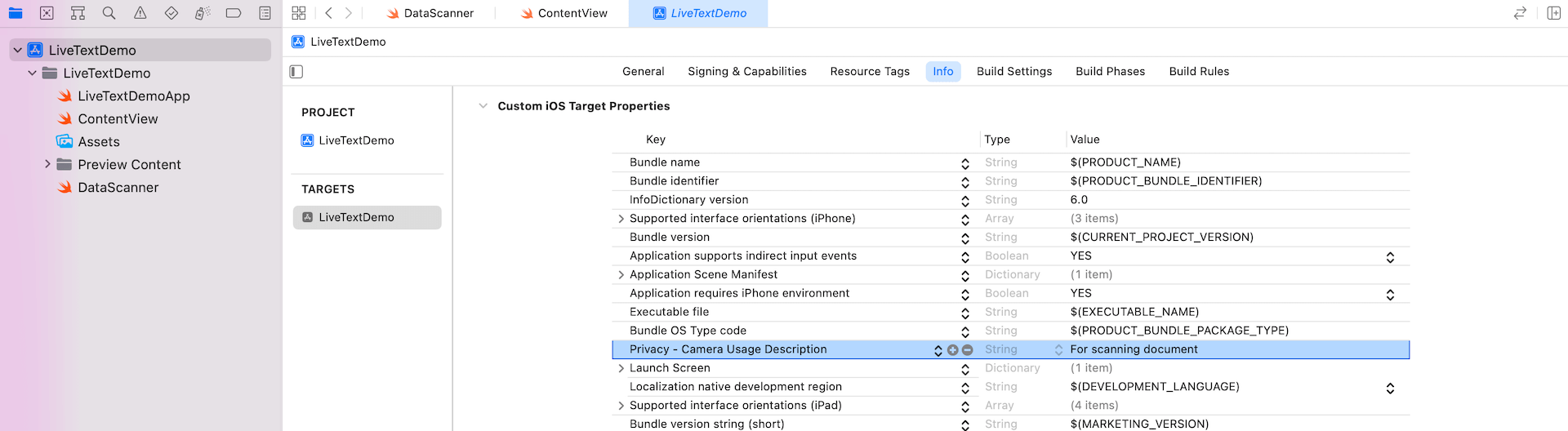The height and width of the screenshot is (431, 1568).
Task: Hide the project and targets list
Action: point(296,72)
